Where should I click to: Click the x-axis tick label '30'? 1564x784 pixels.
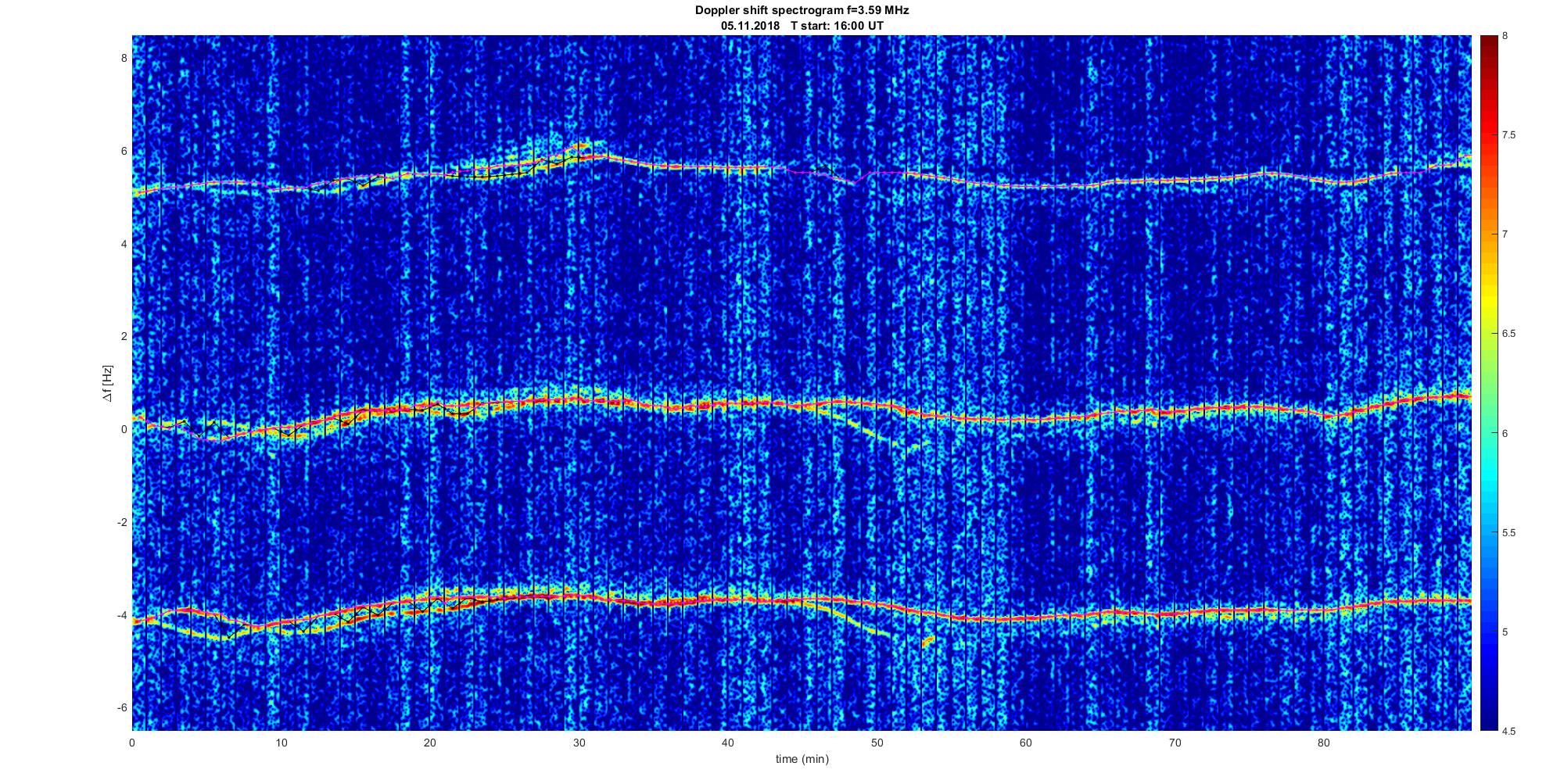click(579, 743)
